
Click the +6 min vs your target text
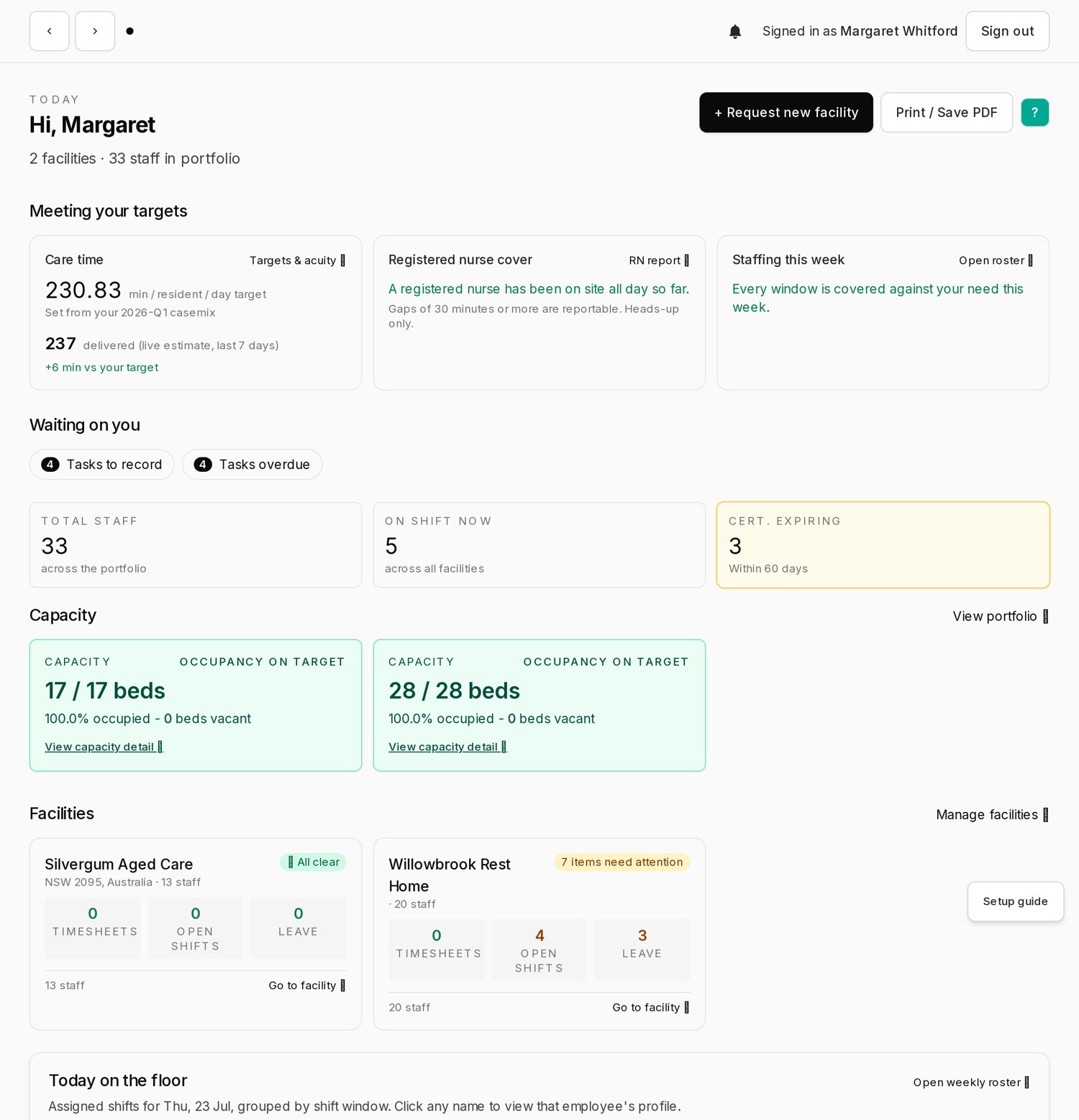[101, 368]
